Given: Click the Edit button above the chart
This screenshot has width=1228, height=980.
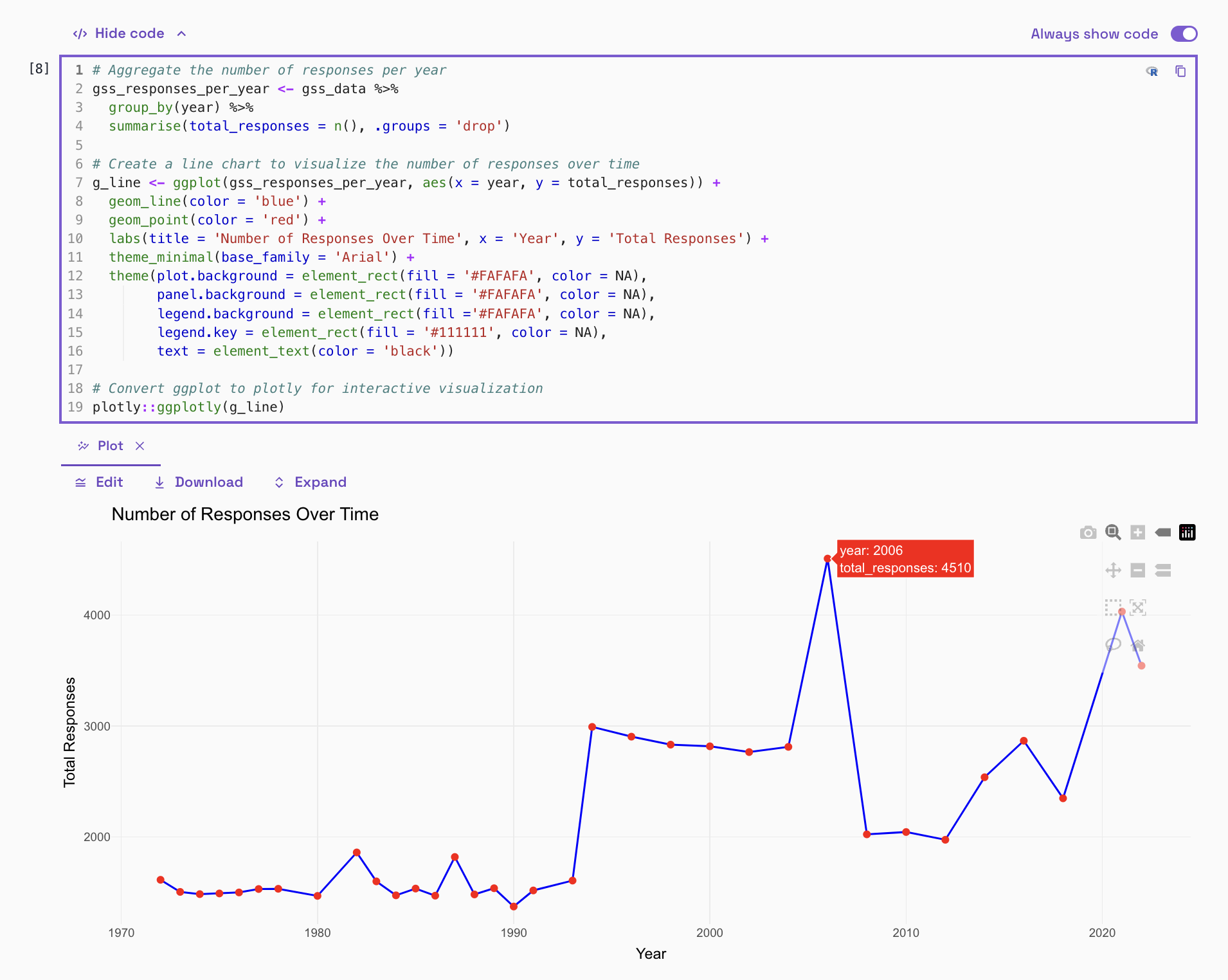Looking at the screenshot, I should click(x=100, y=482).
